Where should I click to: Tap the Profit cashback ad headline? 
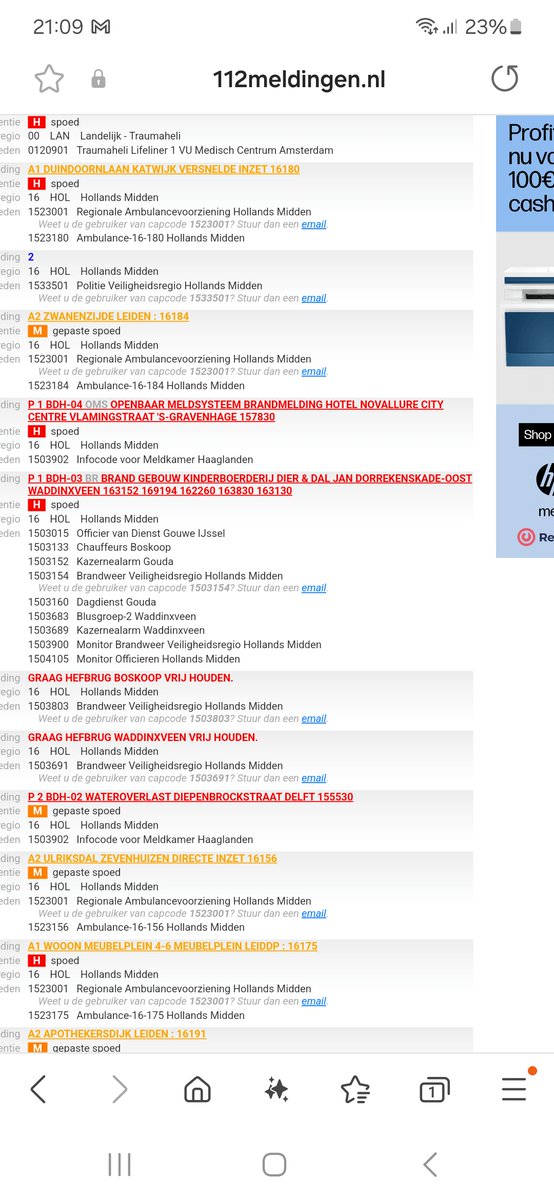click(x=530, y=168)
